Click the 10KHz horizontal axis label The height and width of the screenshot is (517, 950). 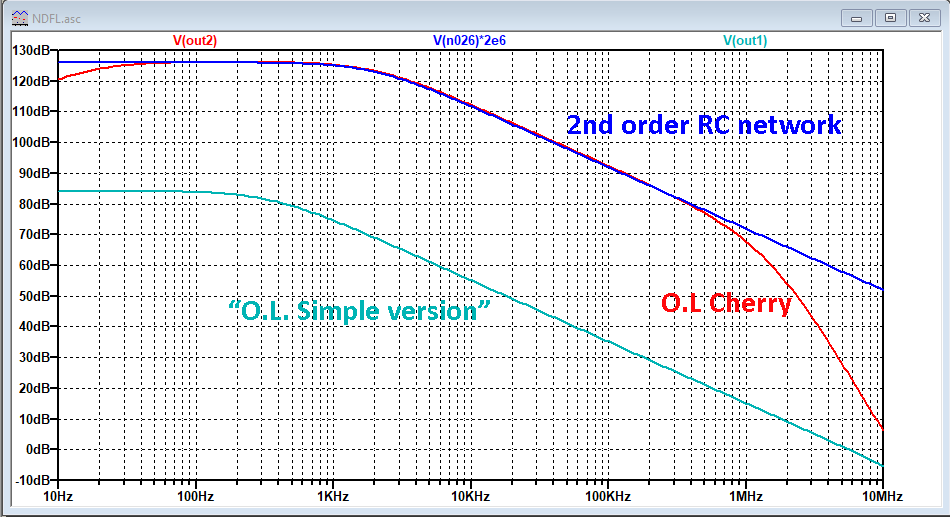pos(470,497)
